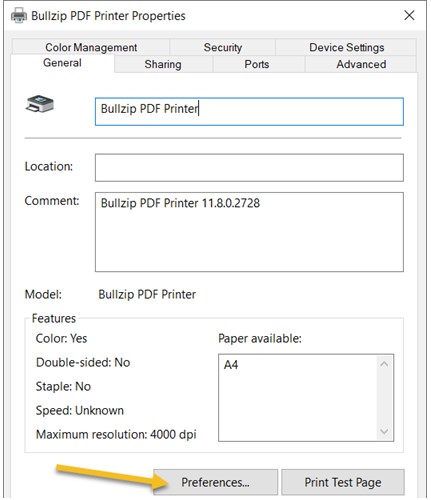This screenshot has height=500, width=431.
Task: Go to the Advanced tab
Action: coord(361,64)
